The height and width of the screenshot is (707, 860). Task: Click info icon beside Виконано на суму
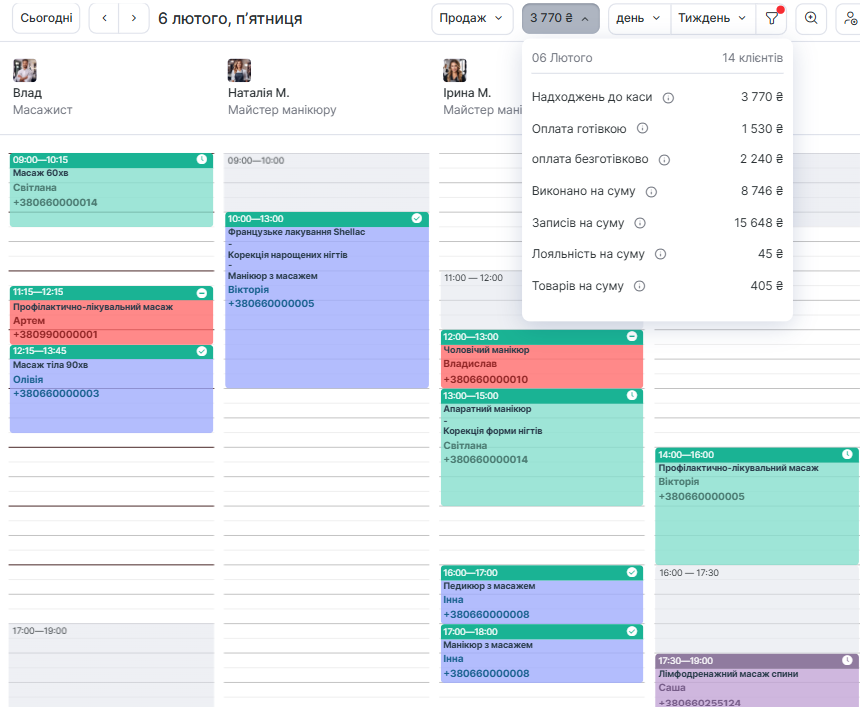coord(651,192)
